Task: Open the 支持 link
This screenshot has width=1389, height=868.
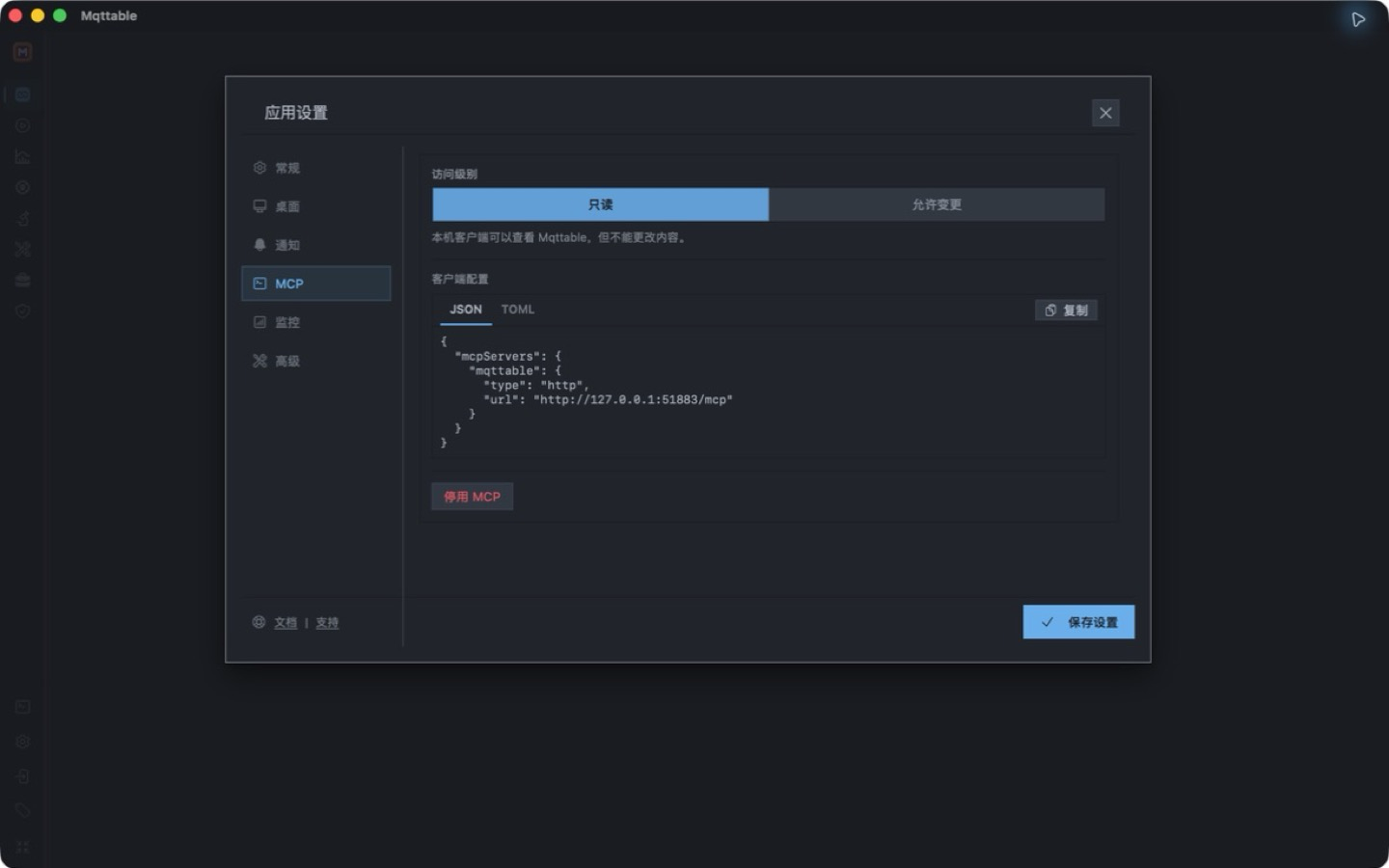Action: (327, 623)
